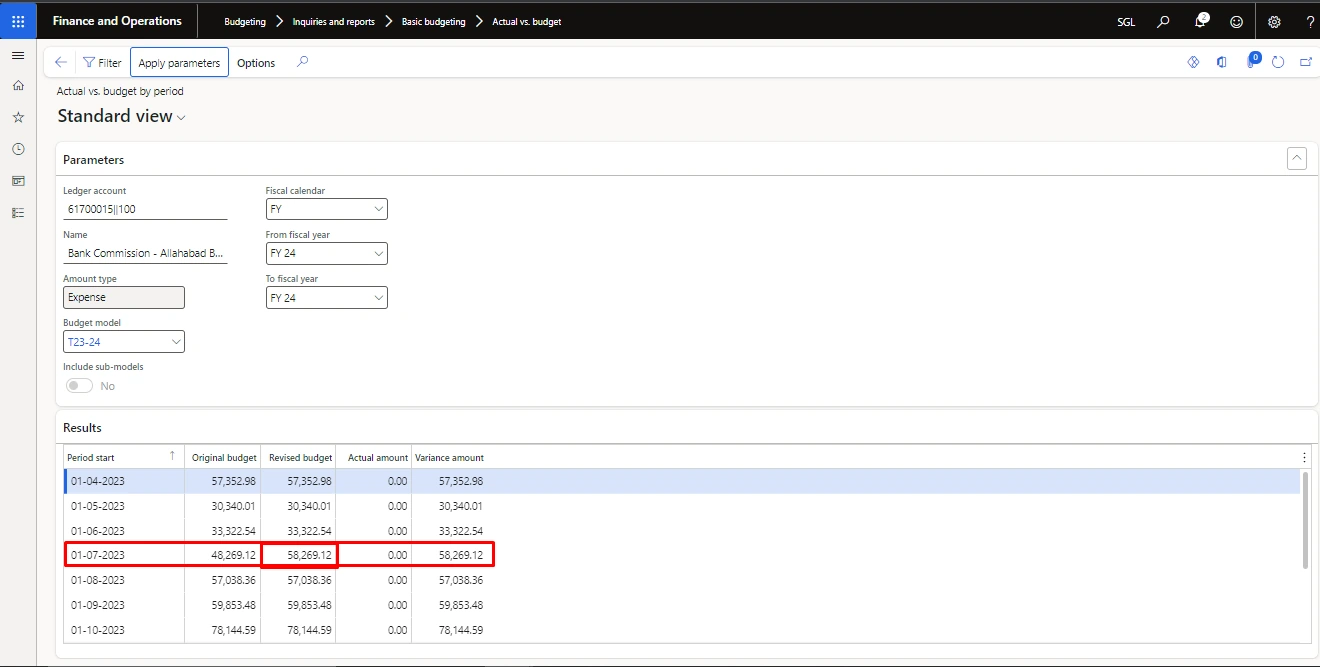
Task: Select the 01-07-2023 period row
Action: 681,555
